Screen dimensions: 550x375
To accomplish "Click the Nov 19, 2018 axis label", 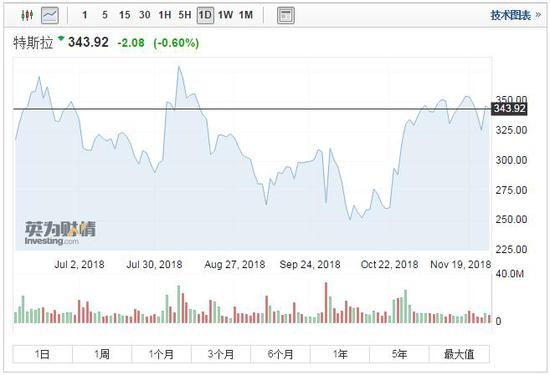I will coord(461,264).
